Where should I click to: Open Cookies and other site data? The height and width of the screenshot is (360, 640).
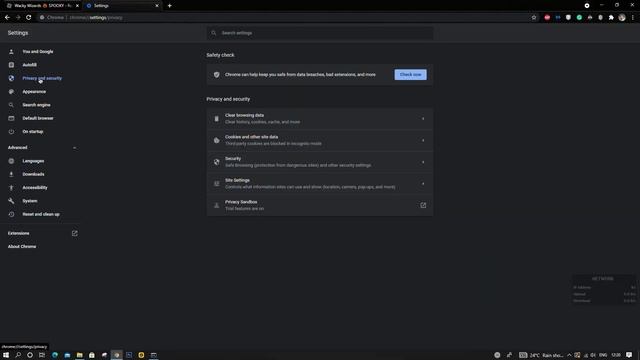click(x=320, y=140)
